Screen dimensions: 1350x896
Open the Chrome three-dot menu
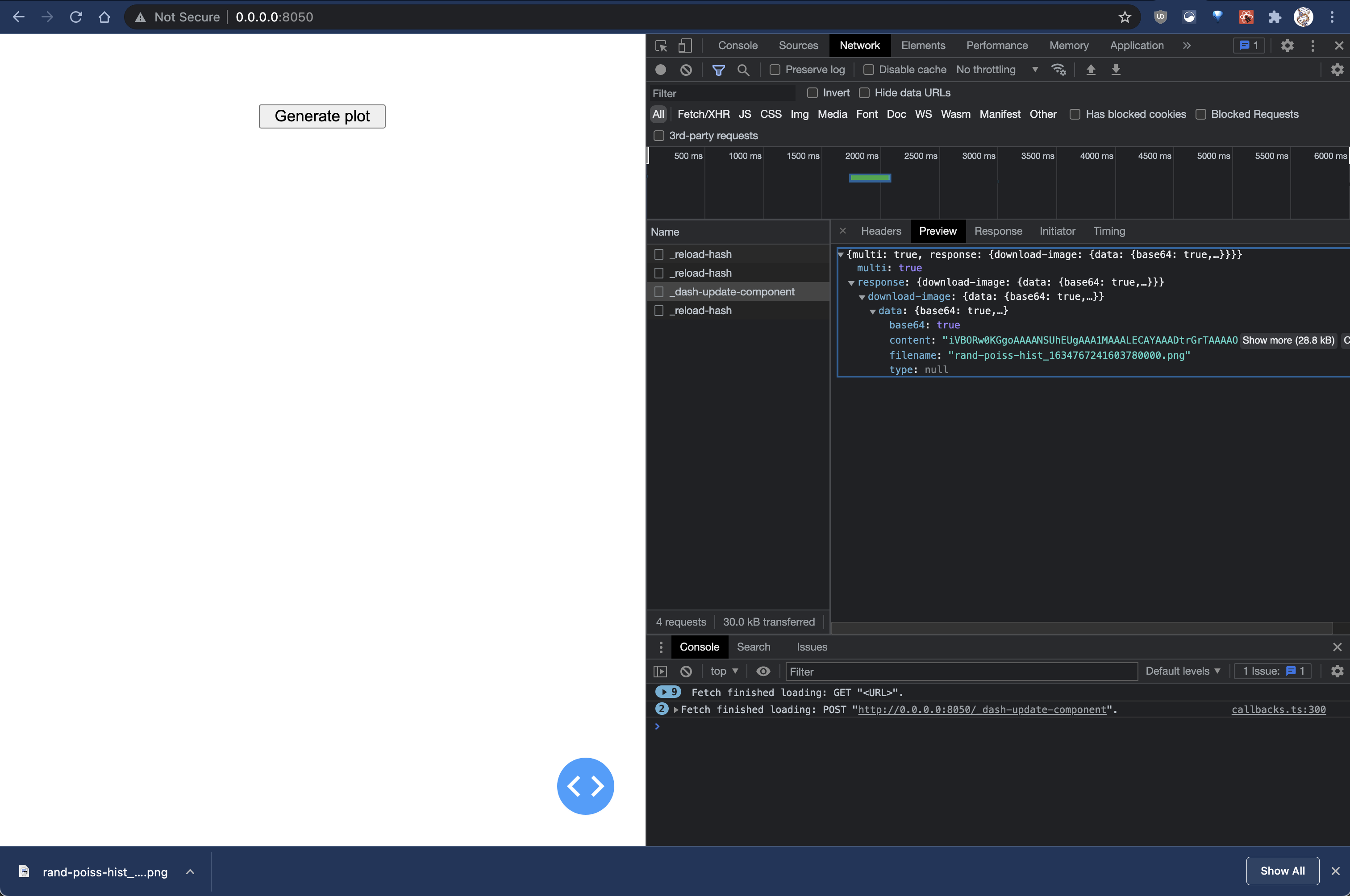tap(1332, 17)
